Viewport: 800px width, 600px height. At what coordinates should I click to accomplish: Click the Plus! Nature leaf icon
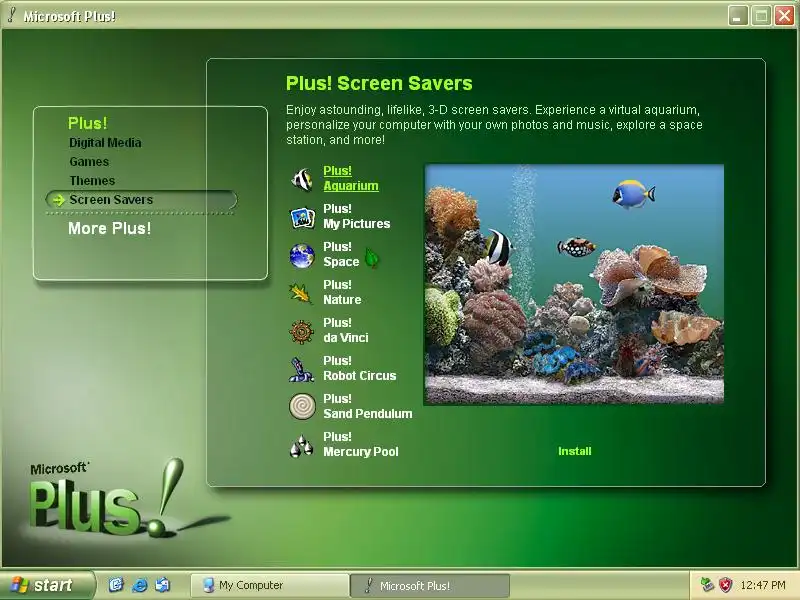(x=301, y=293)
